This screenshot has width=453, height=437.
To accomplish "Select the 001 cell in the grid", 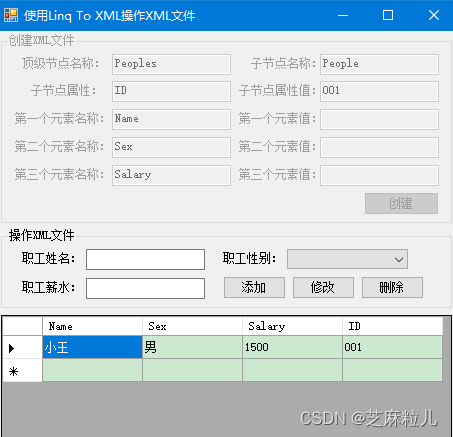I will click(x=392, y=347).
